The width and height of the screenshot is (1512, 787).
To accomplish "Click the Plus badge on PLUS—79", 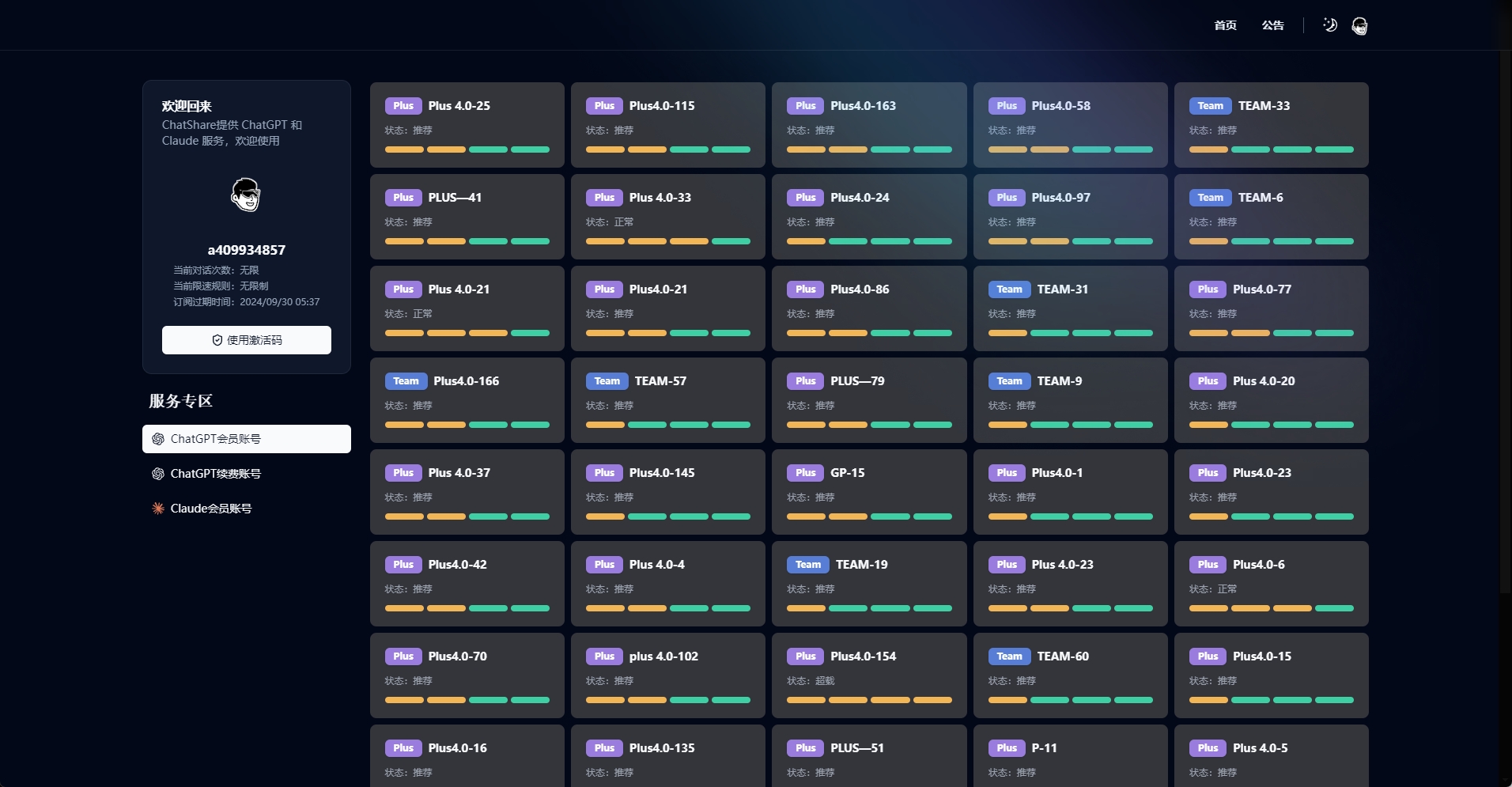I will (x=805, y=381).
